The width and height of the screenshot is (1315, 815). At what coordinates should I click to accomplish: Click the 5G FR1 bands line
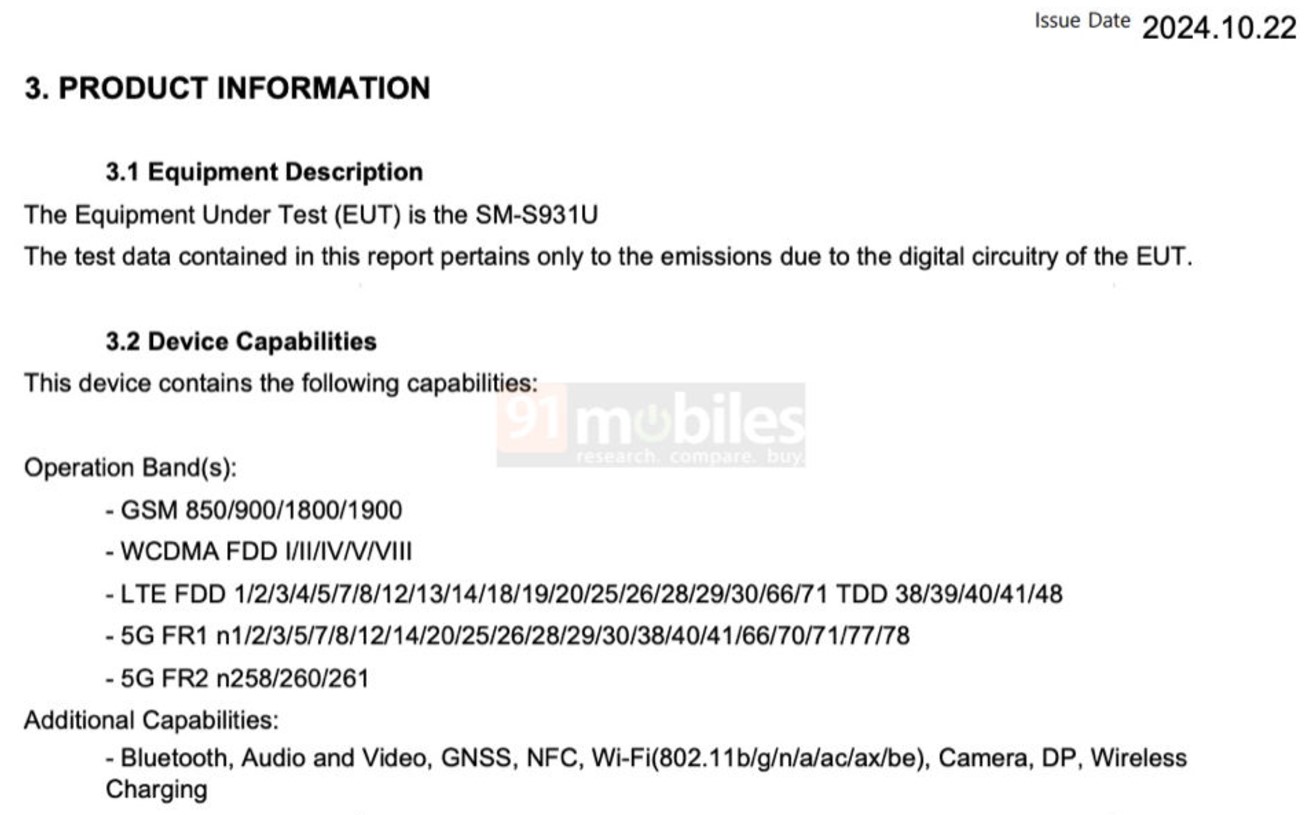pyautogui.click(x=508, y=636)
